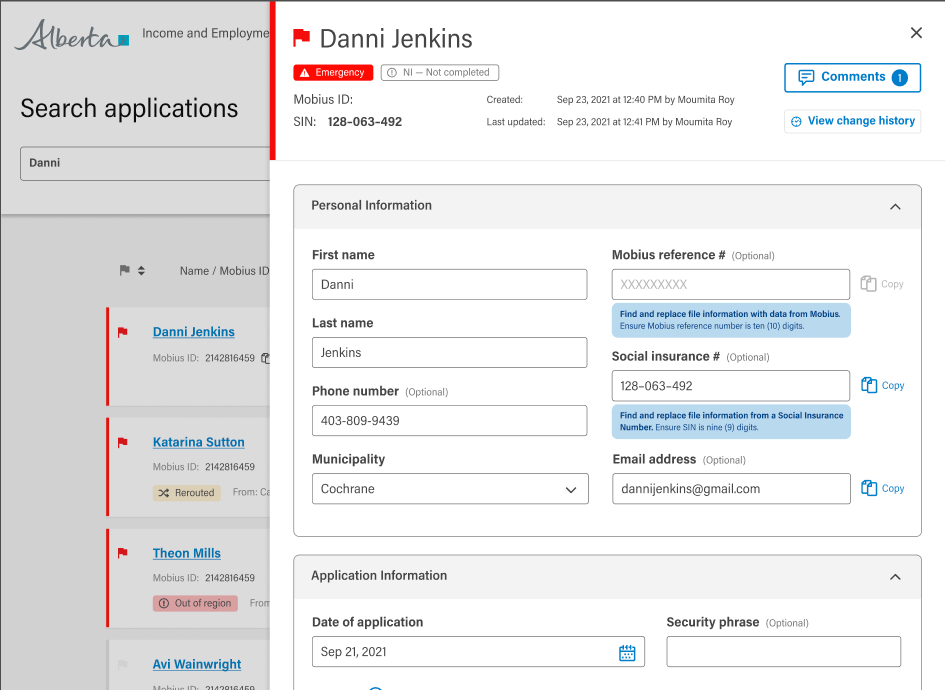
Task: Collapse the Application Information section
Action: (x=896, y=577)
